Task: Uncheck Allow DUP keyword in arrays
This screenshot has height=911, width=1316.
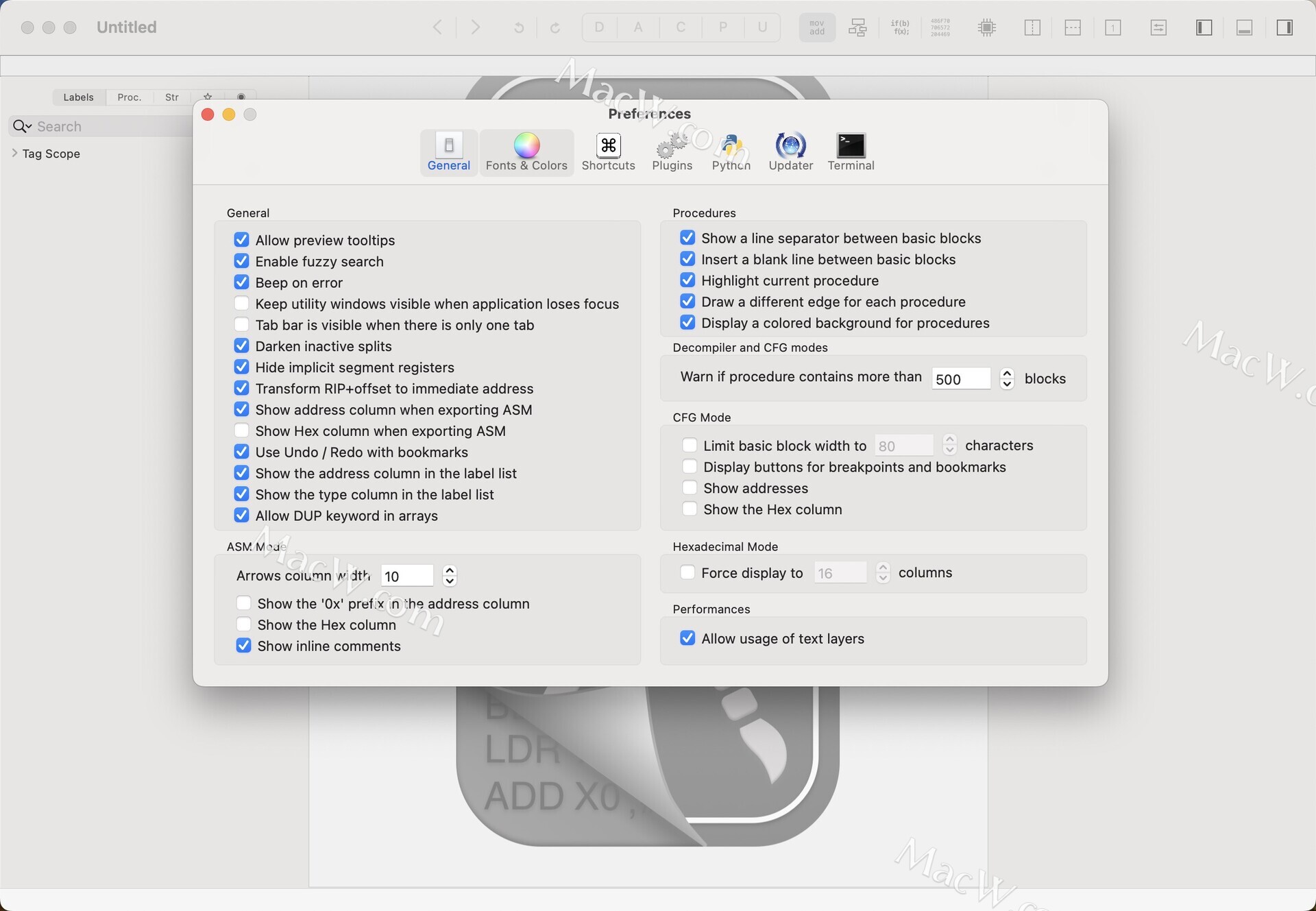Action: (241, 515)
